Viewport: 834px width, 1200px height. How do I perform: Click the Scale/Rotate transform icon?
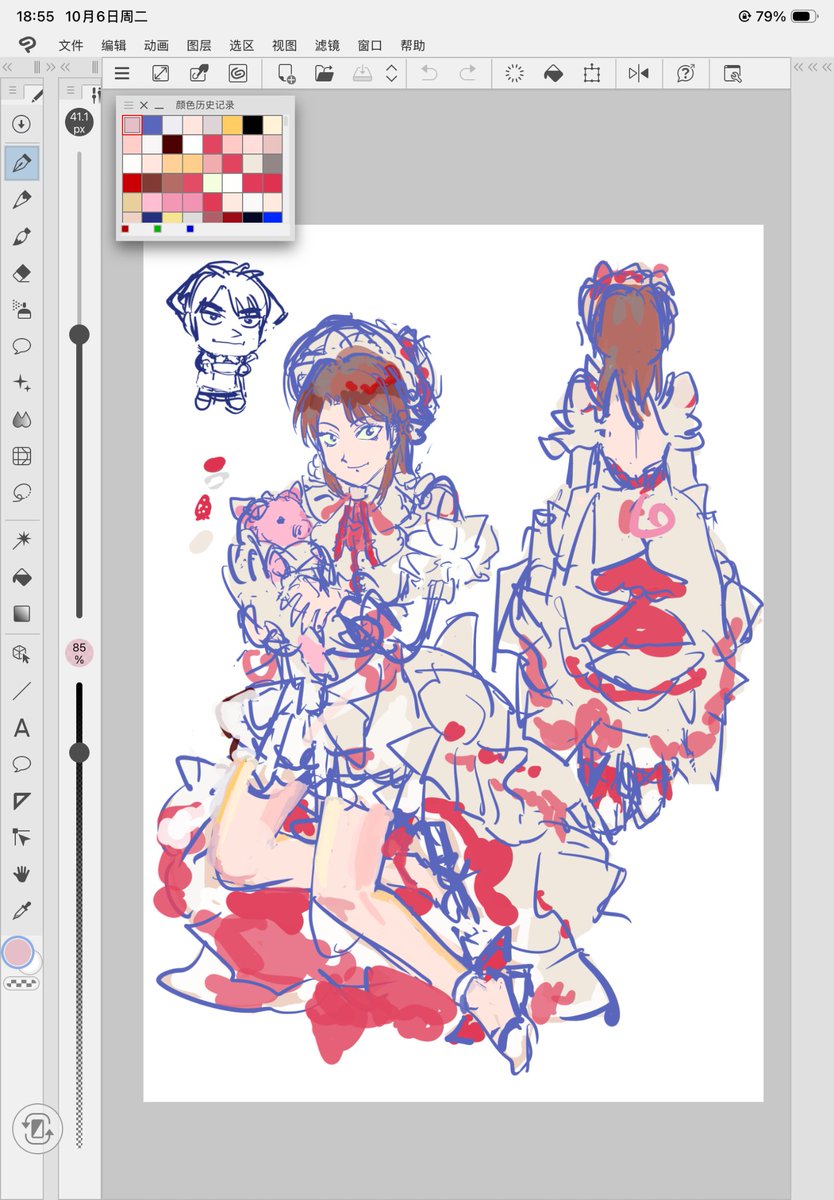pos(591,73)
